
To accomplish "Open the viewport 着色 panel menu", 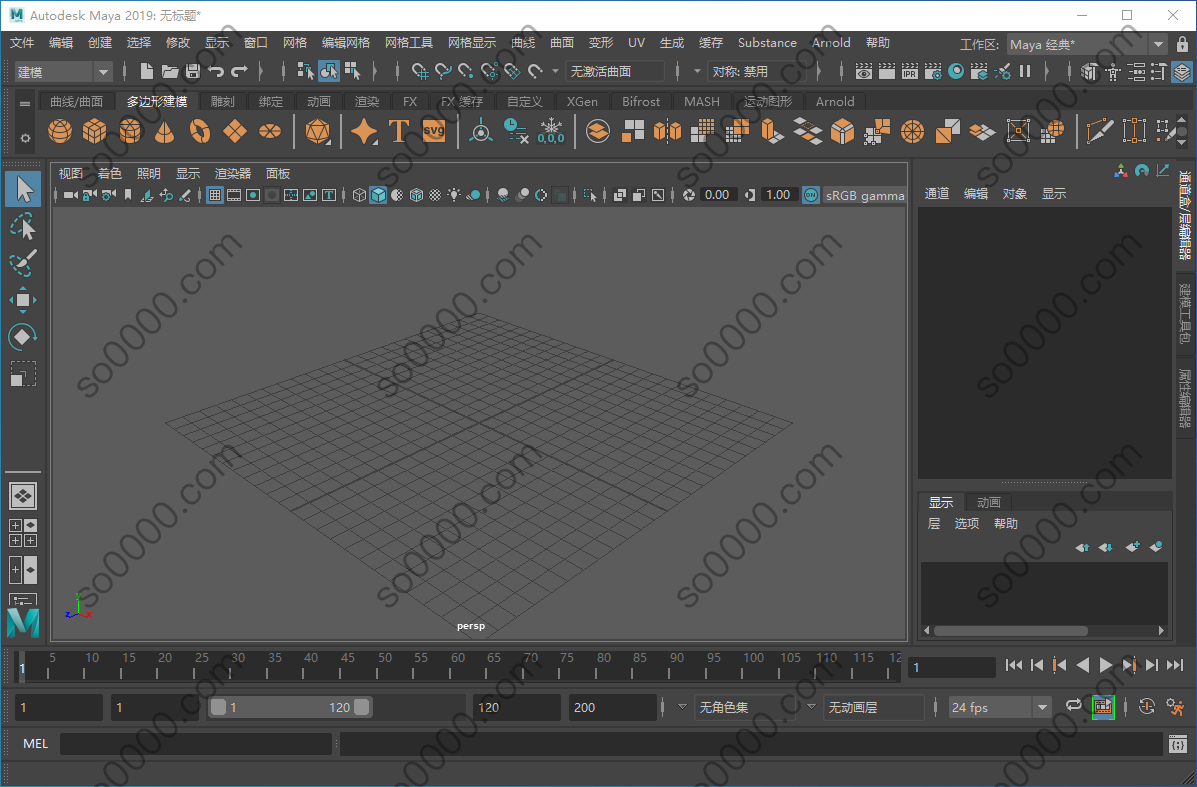I will [109, 174].
